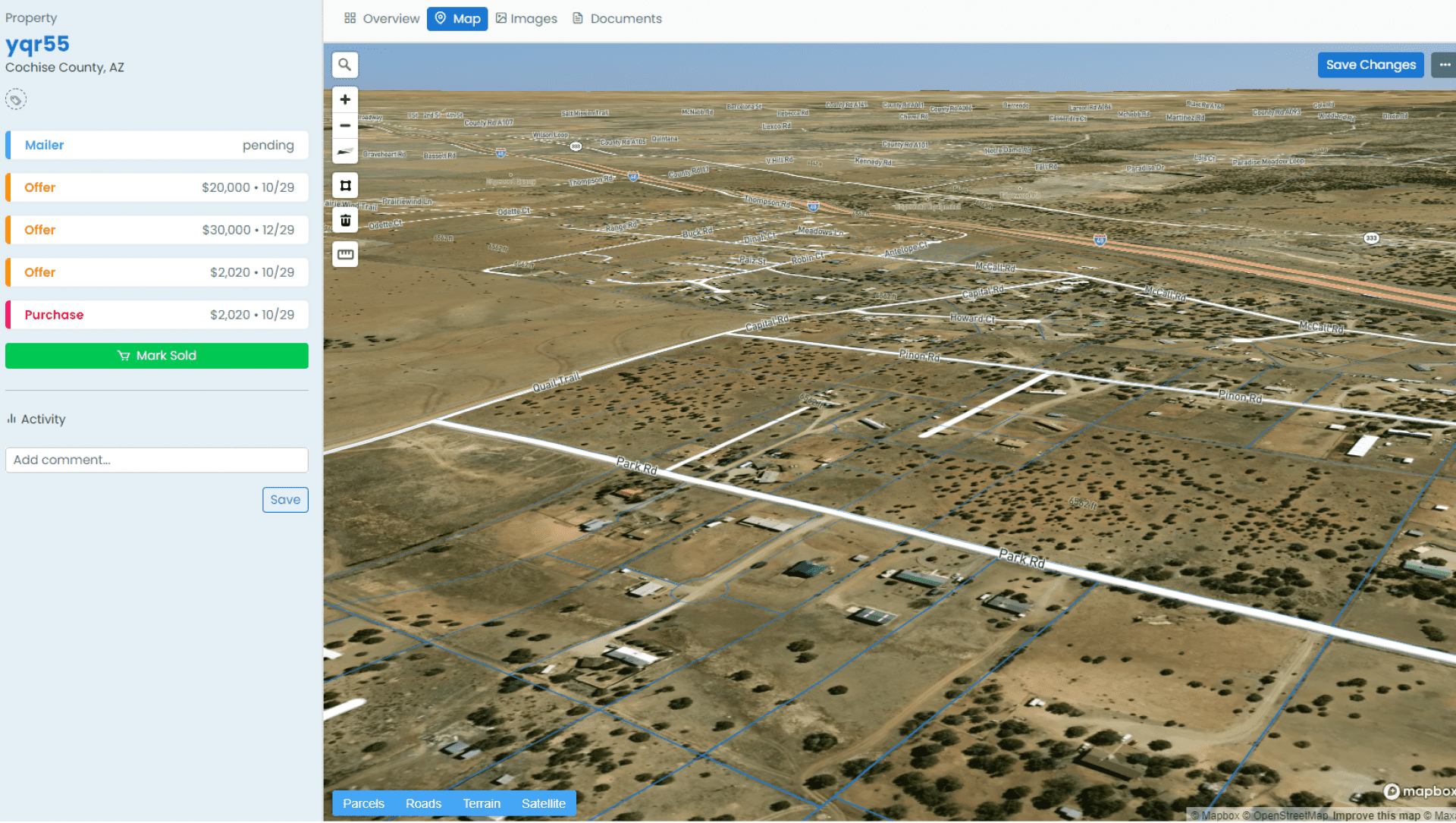
Task: Enable the Terrain map layer
Action: pos(482,803)
